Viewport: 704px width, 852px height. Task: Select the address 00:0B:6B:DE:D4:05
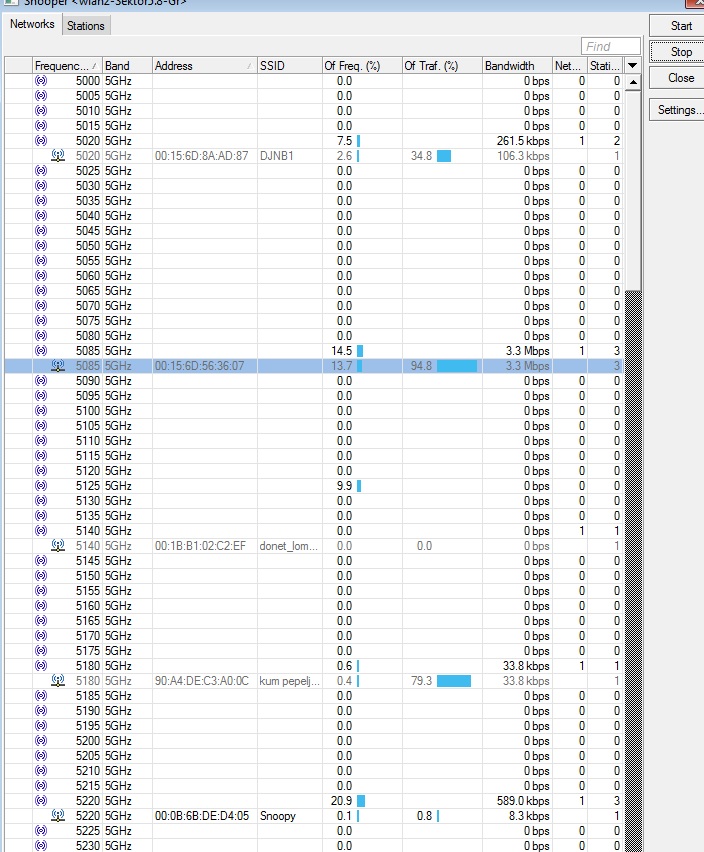tap(202, 816)
